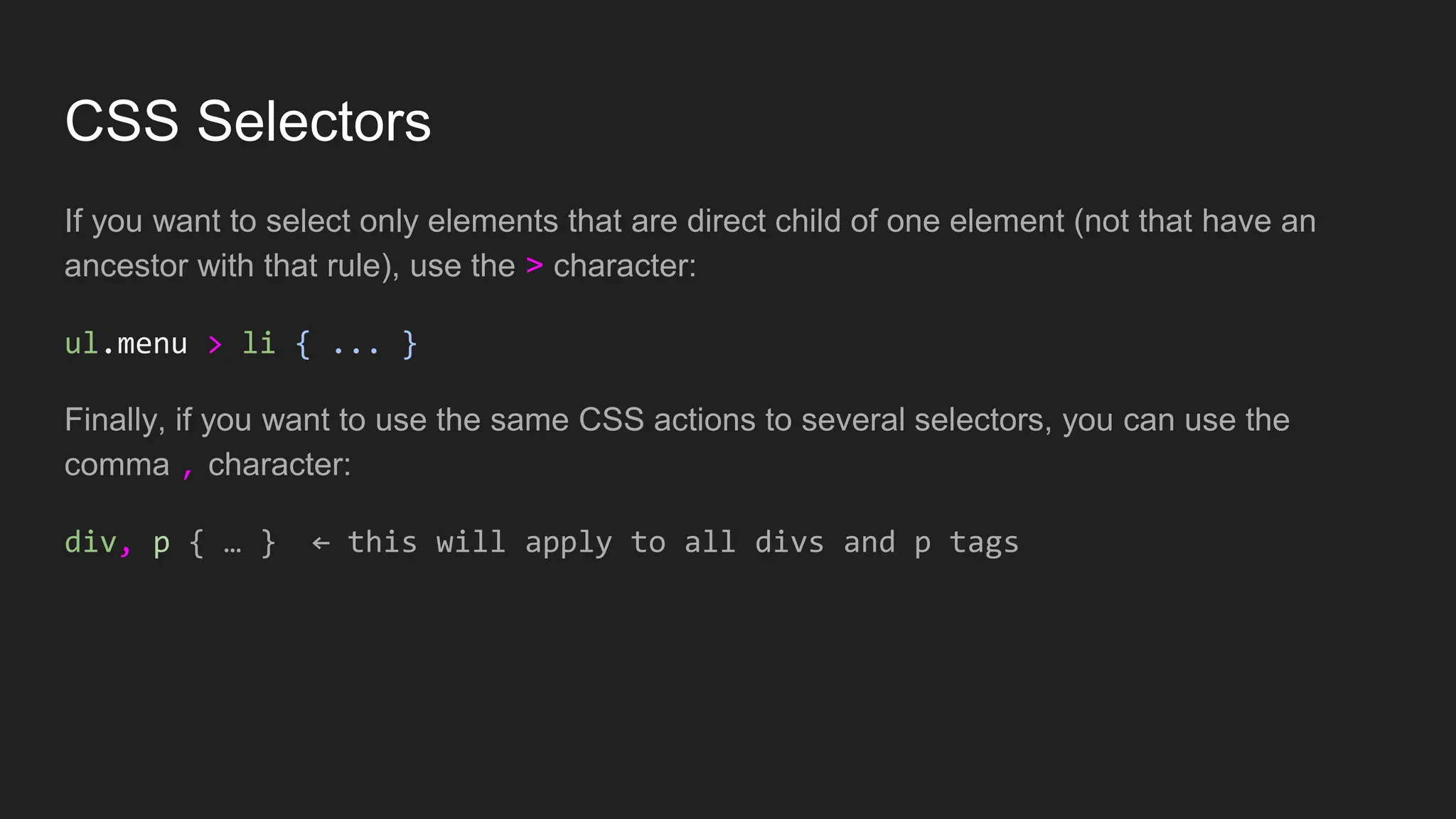Viewport: 1456px width, 819px height.
Task: Click the magenta > in the ul.menu code
Action: coord(215,345)
